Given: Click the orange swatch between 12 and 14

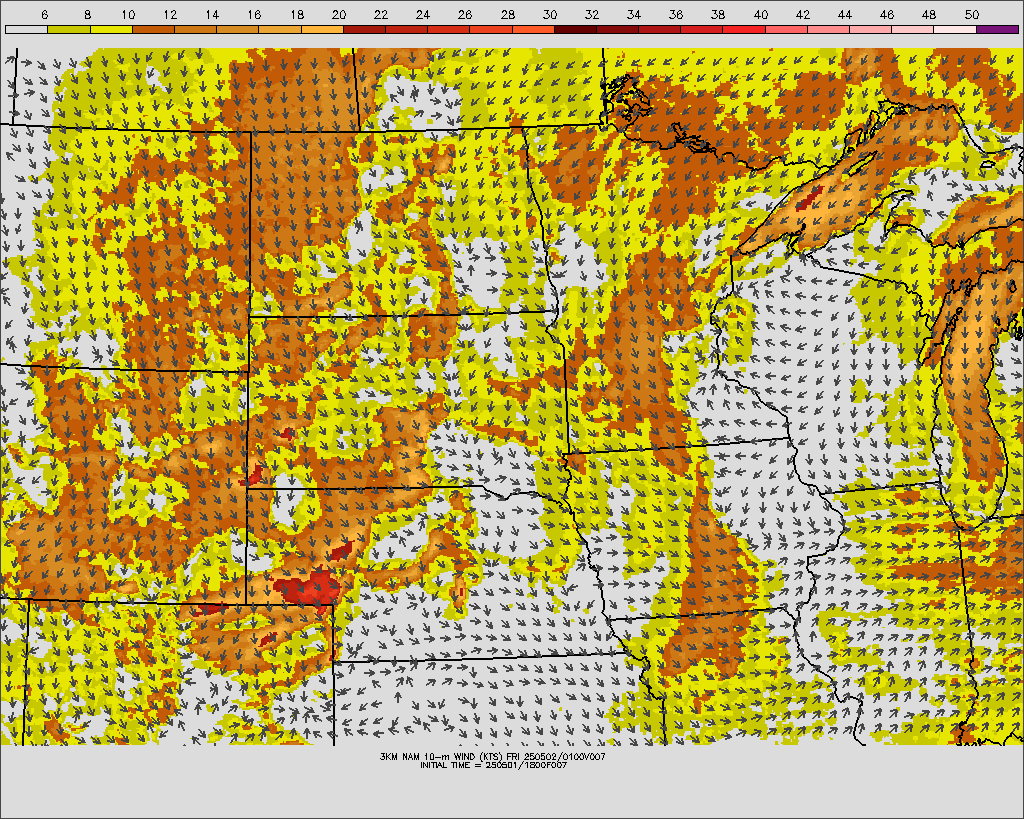Looking at the screenshot, I should [195, 29].
